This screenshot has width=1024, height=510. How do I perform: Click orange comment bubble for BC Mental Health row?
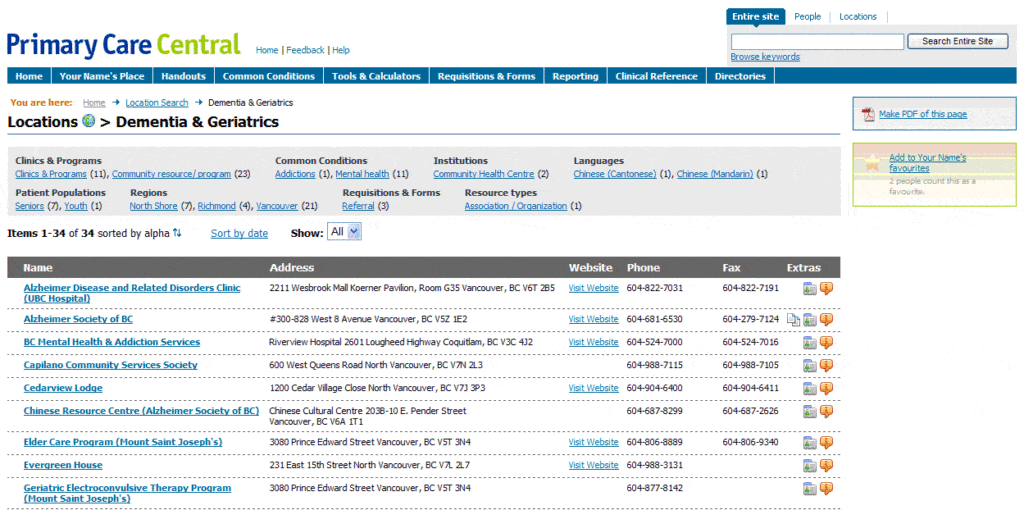(826, 342)
